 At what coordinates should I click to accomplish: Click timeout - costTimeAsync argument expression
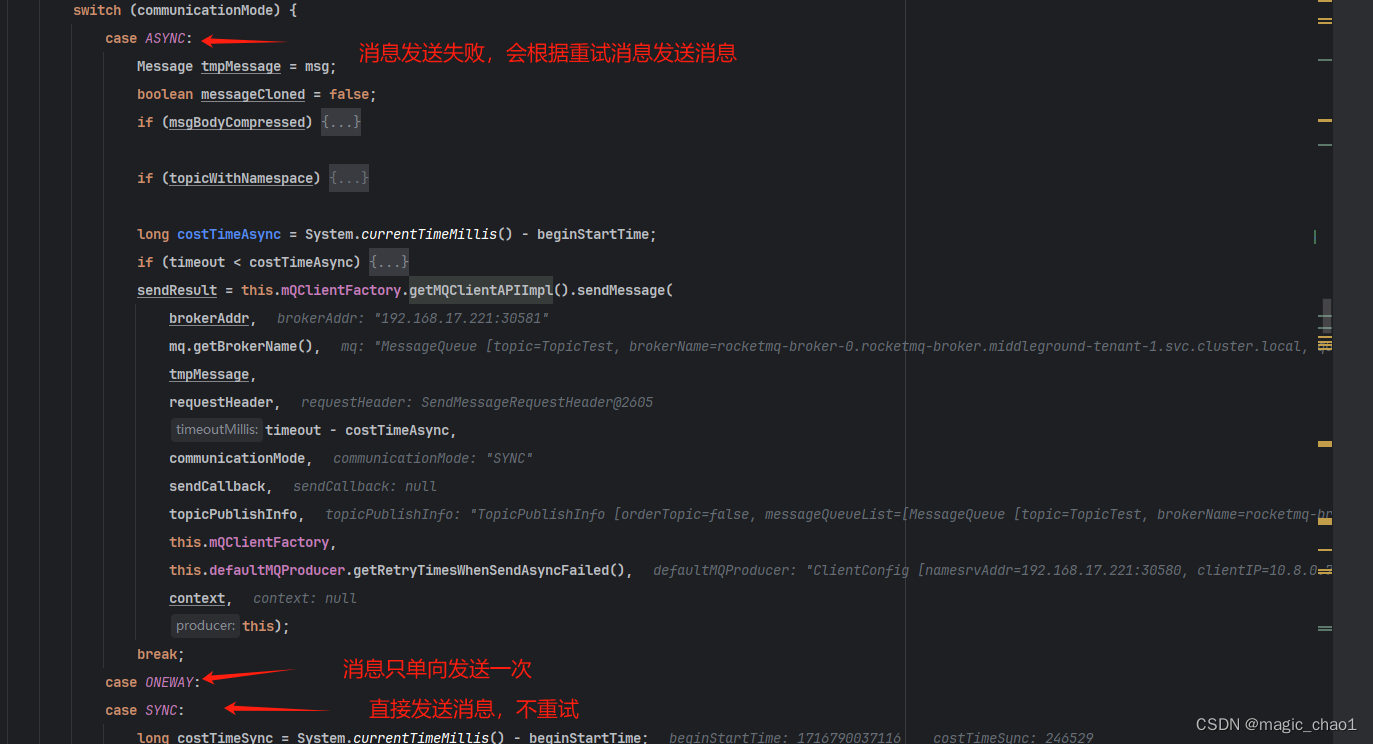tap(357, 430)
